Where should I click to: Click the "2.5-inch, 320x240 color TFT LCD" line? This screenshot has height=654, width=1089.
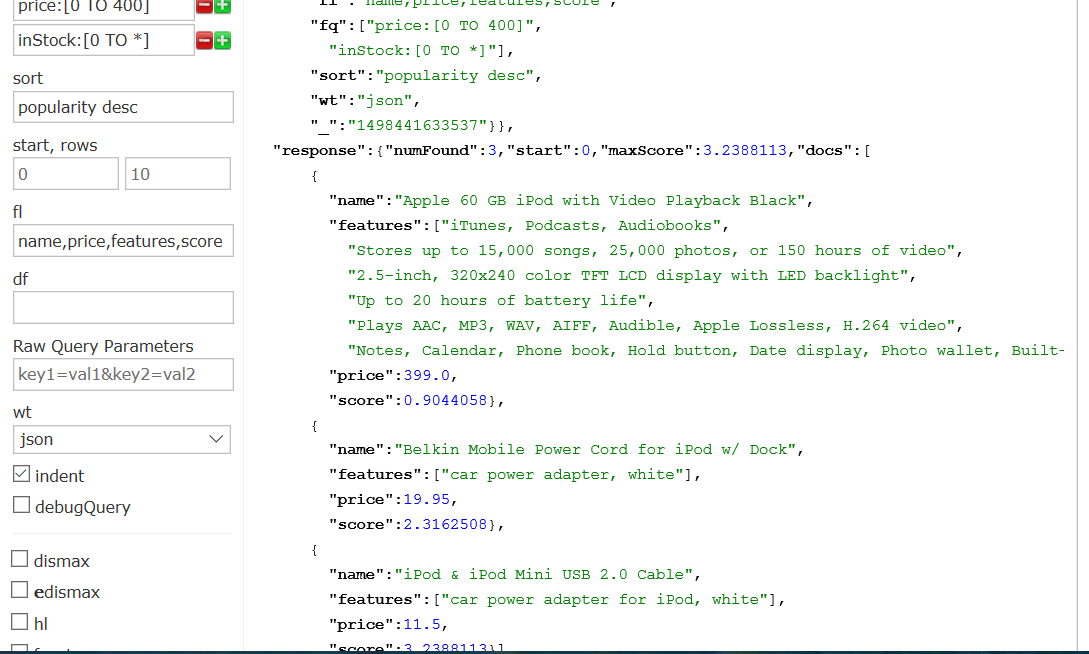pos(628,276)
